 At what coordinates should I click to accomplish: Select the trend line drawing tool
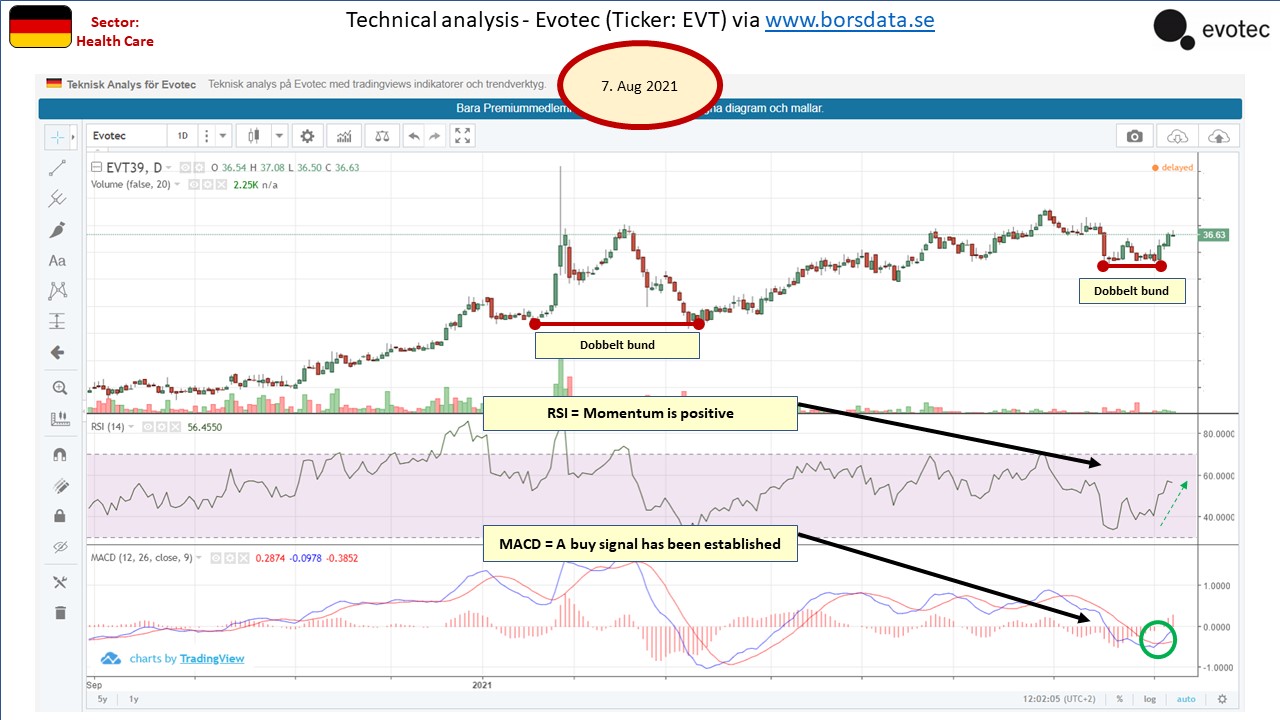click(x=57, y=169)
